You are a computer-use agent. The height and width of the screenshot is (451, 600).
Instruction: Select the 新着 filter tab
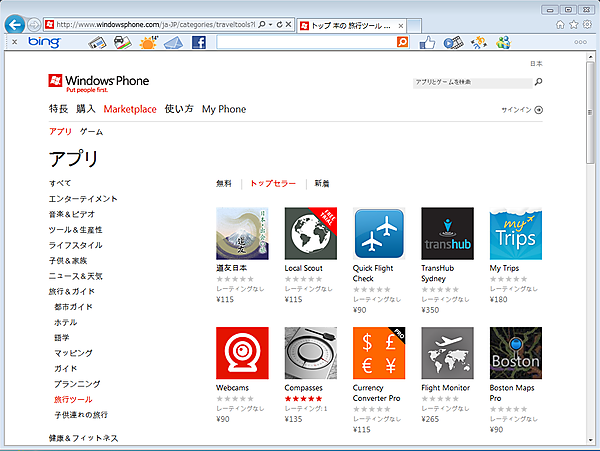(322, 184)
